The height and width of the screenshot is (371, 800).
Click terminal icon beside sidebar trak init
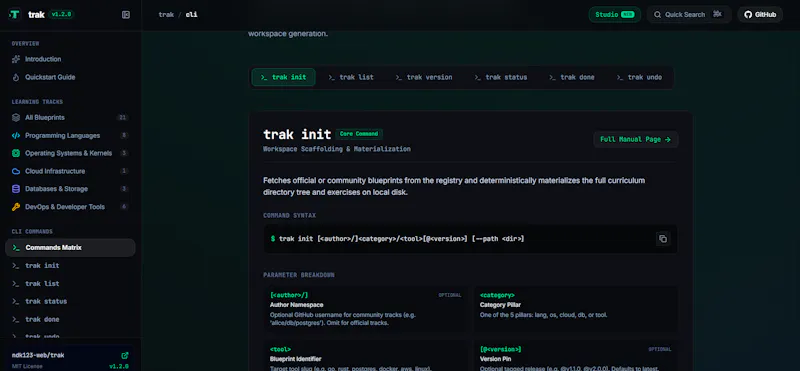(x=16, y=266)
